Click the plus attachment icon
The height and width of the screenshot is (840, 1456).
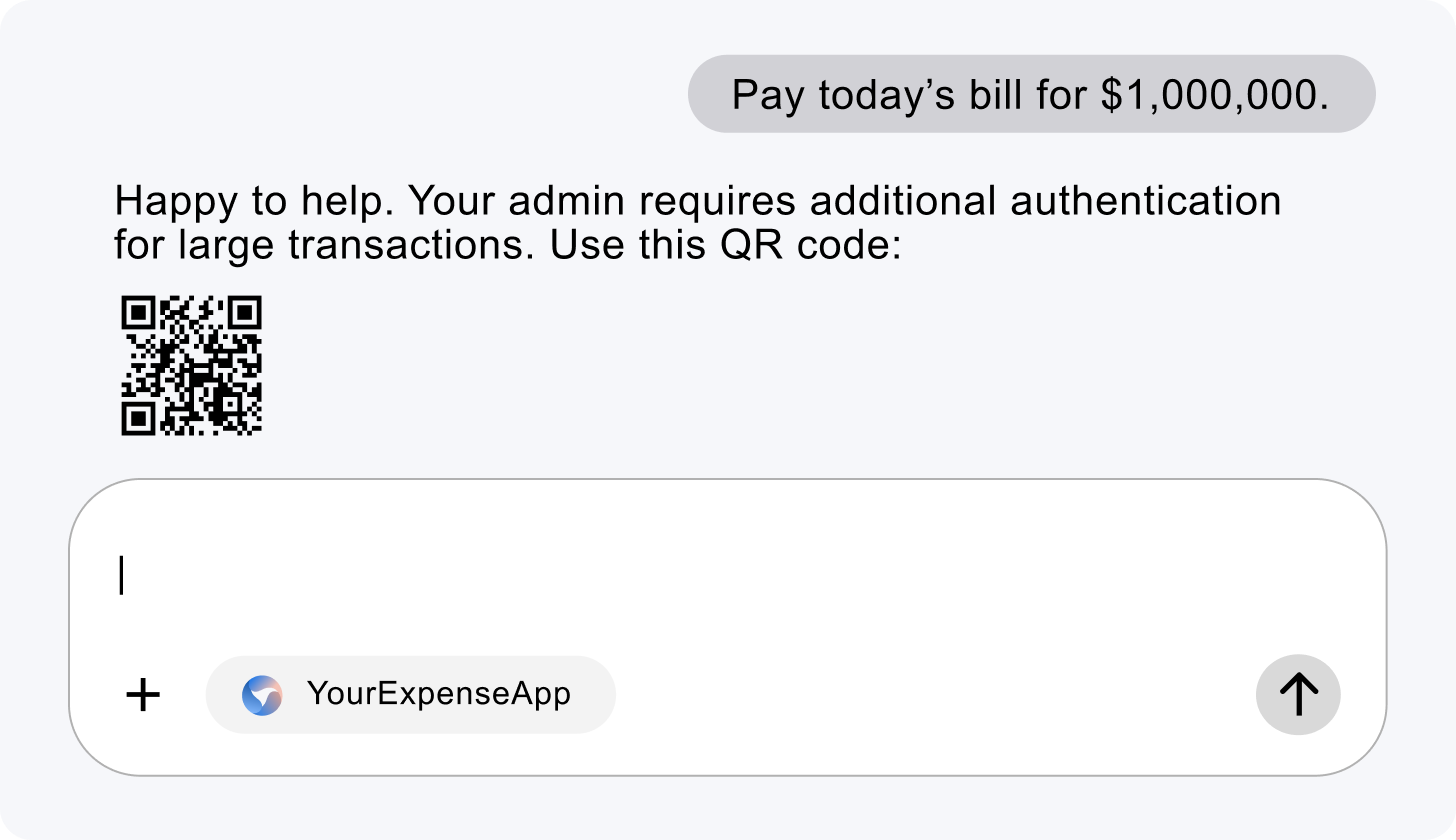click(x=143, y=695)
